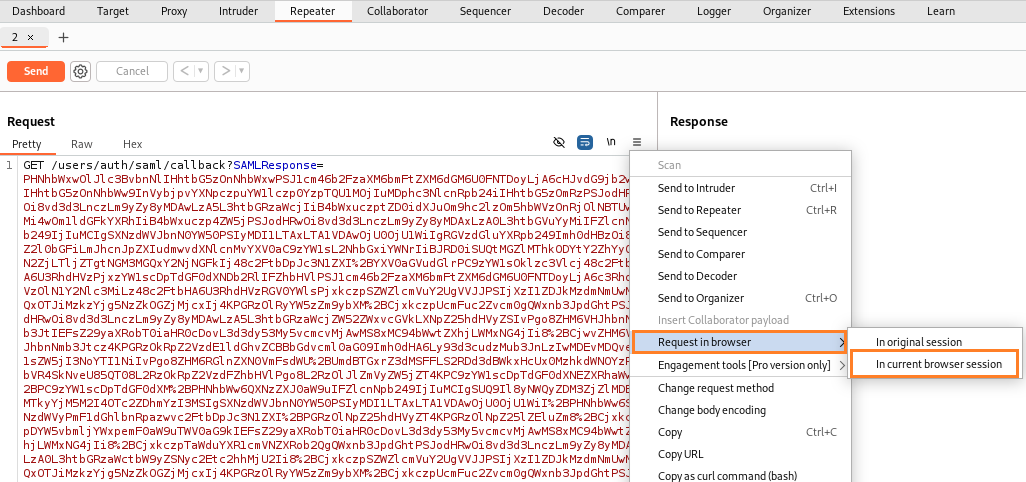Choose Copy URL in context menu

740,454
